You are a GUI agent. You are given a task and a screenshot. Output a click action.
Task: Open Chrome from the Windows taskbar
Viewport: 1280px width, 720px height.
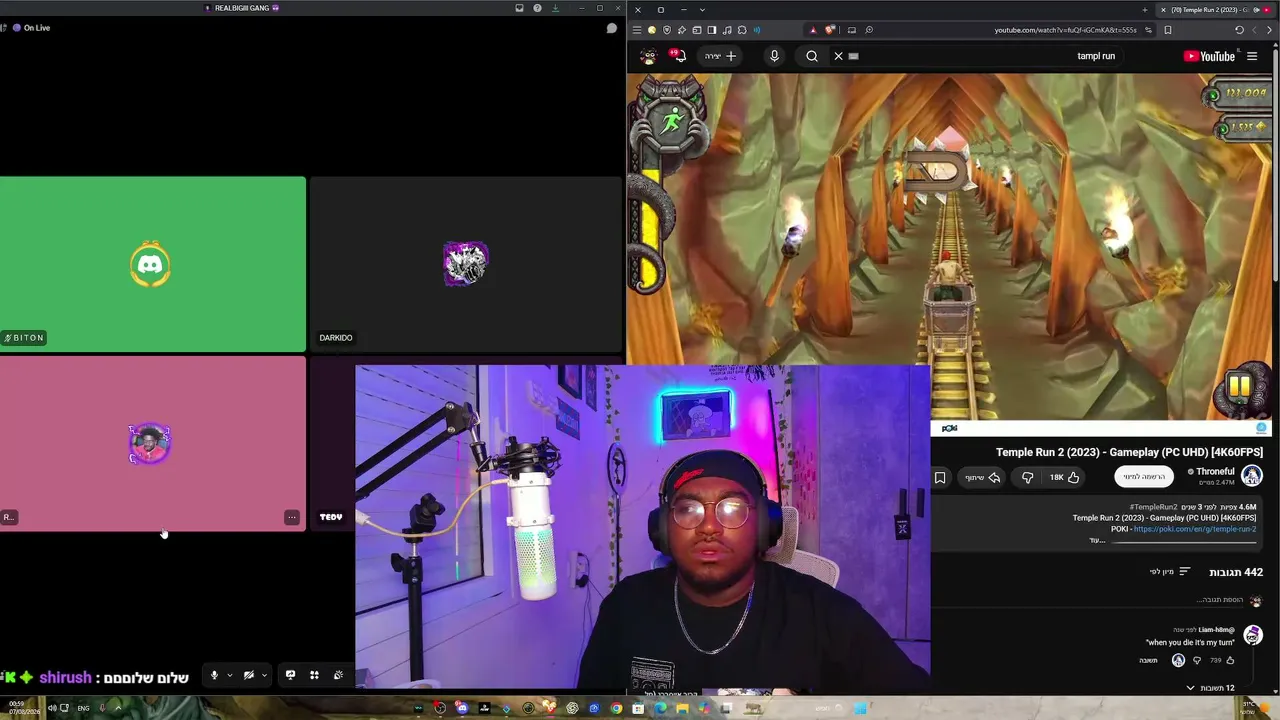point(616,708)
